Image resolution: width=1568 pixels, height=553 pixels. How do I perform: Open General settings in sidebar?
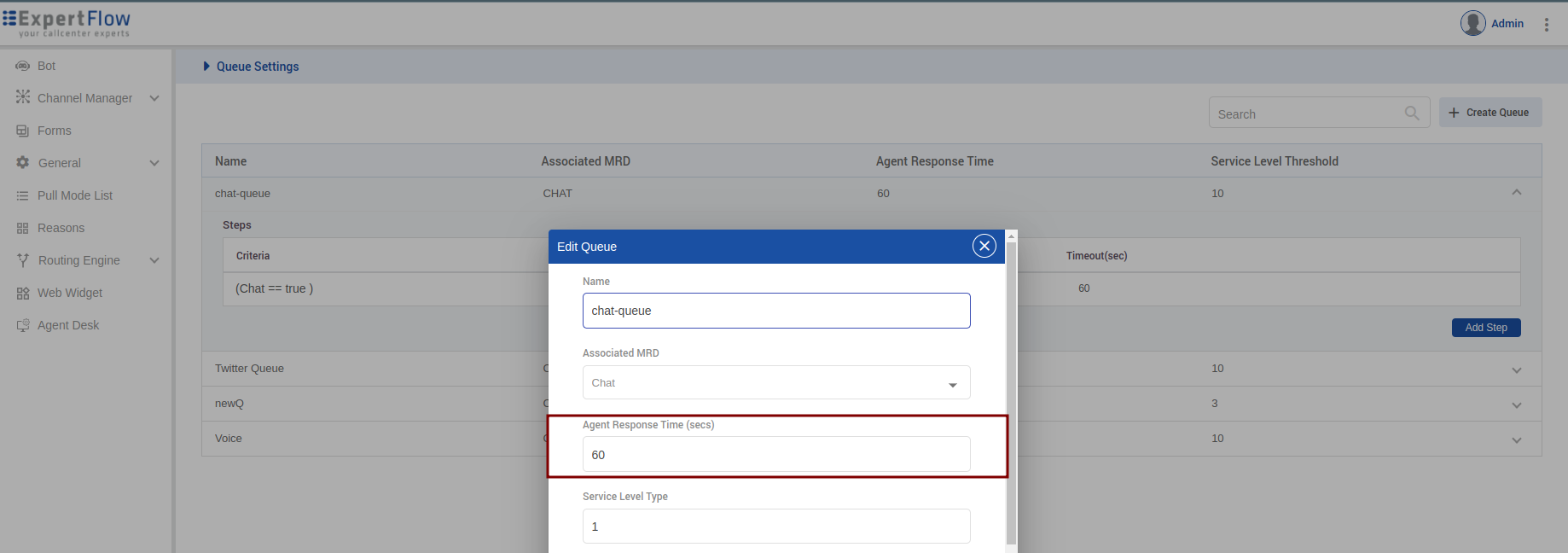[x=59, y=163]
